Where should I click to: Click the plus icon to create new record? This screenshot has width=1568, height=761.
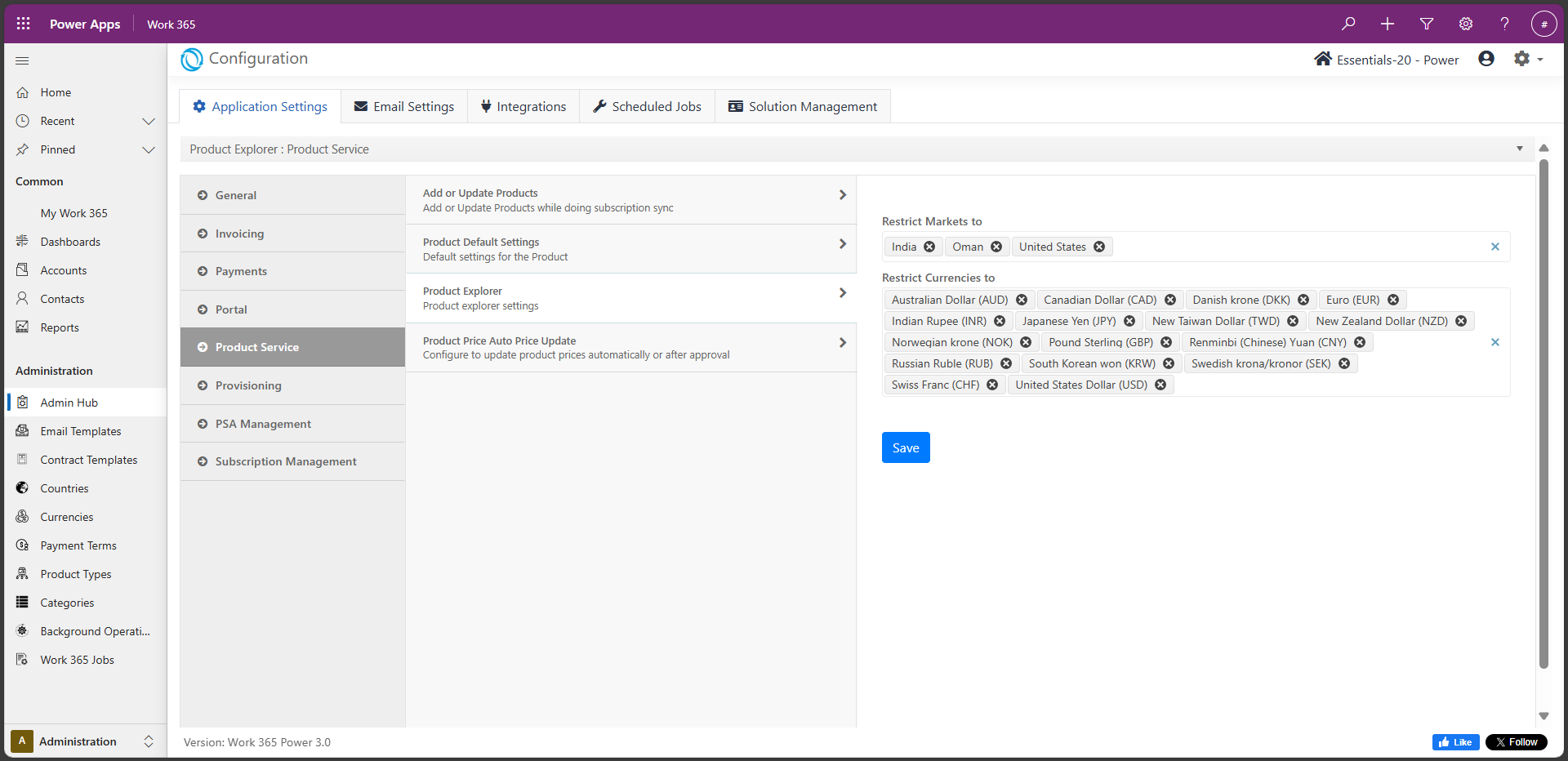[1388, 24]
